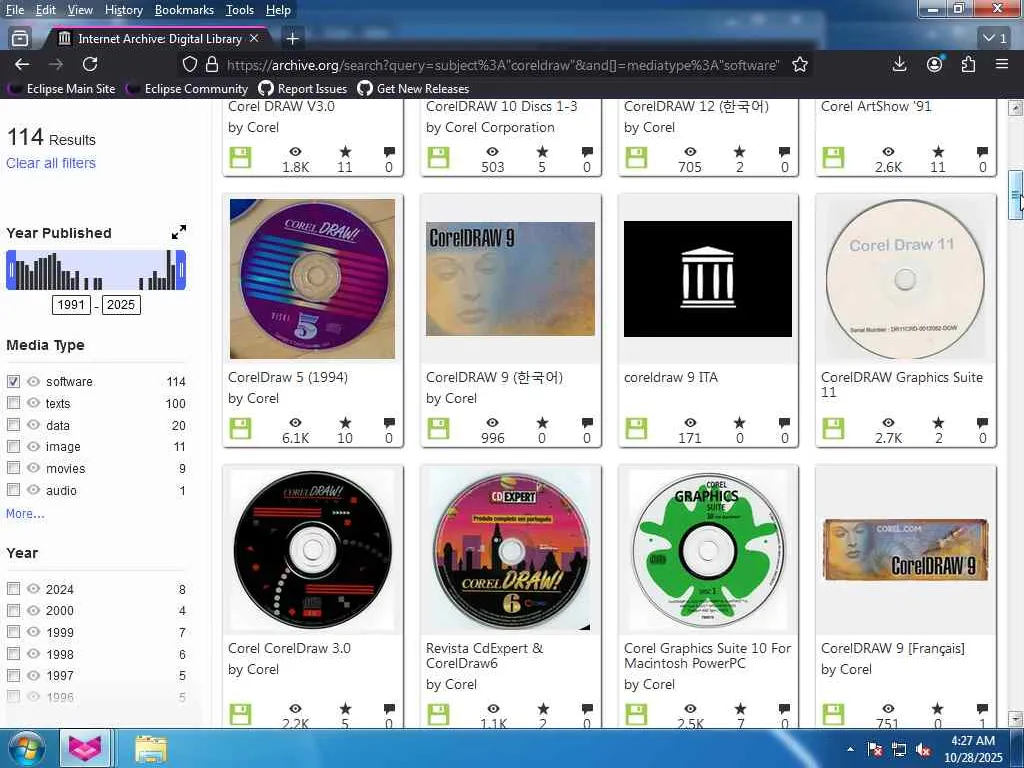Screen dimensions: 1024x768
Task: Click the reviews comment icon on CorelDRAW Graphics Suite 11
Action: coord(982,423)
